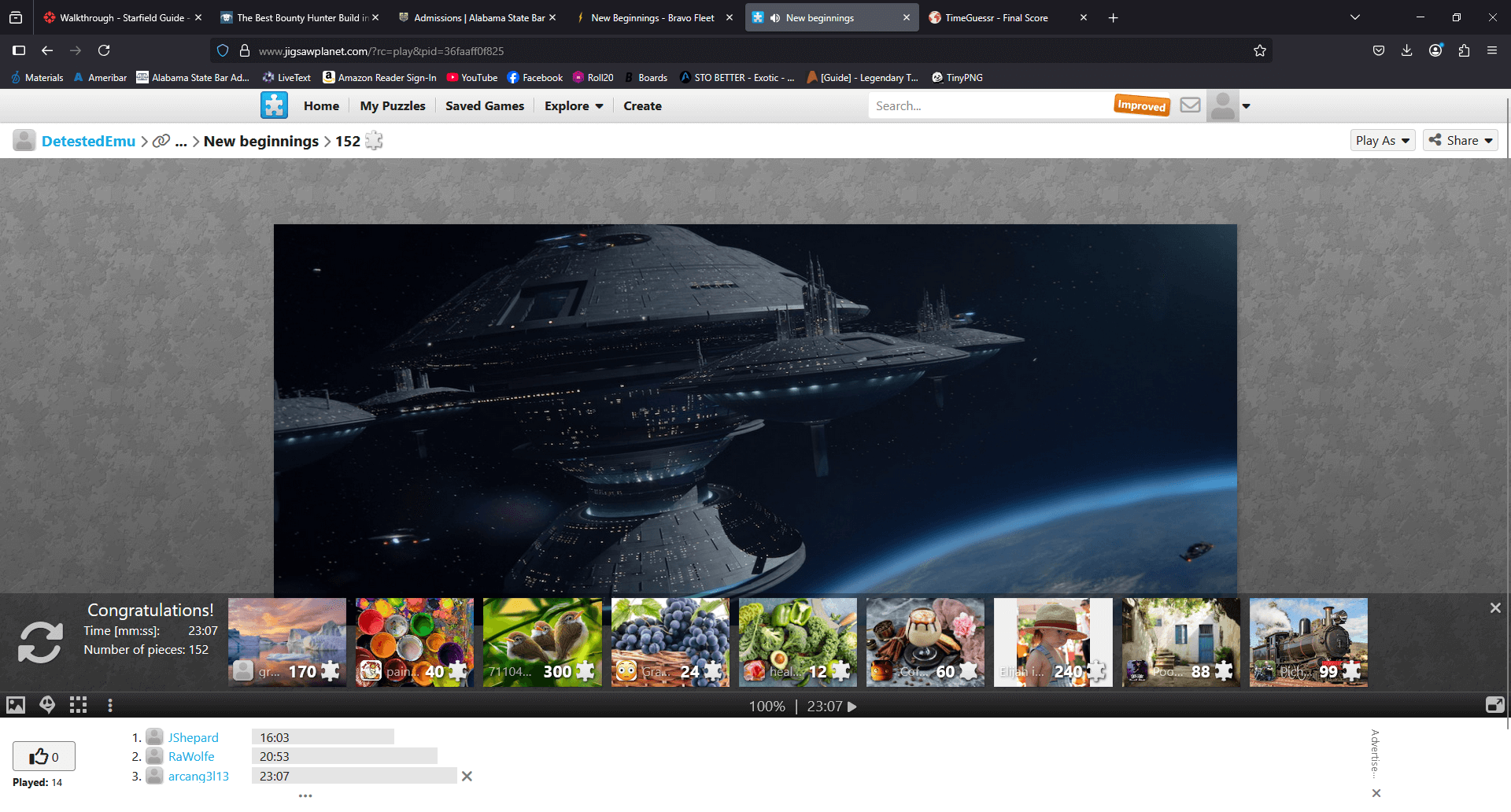
Task: Open the extensions puzzle icon
Action: (x=1464, y=50)
